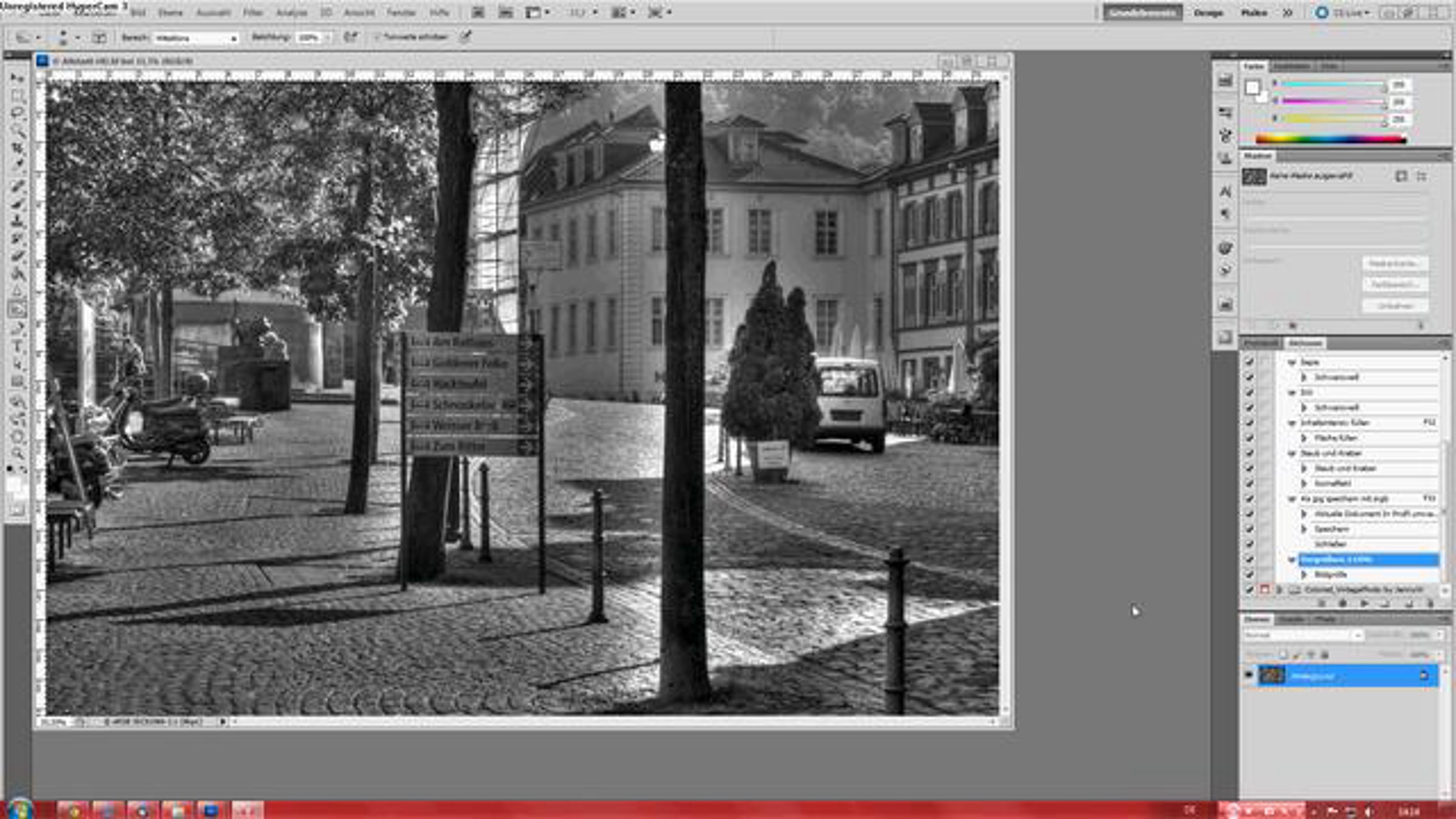Screen dimensions: 1456x819
Task: Toggle the Tonwerte schützen checkbox
Action: click(377, 37)
